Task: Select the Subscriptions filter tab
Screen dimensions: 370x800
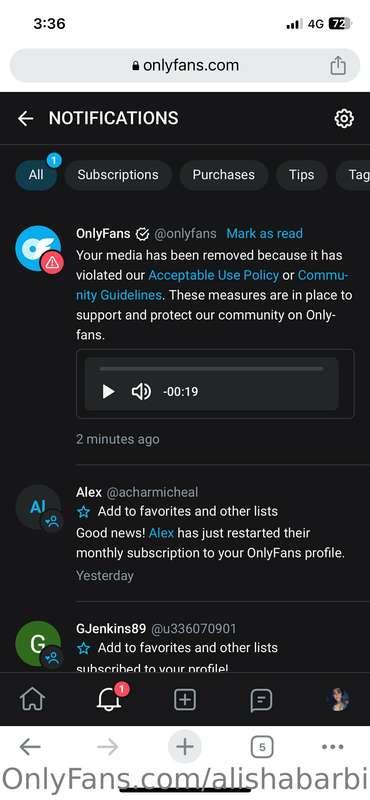Action: coord(118,174)
